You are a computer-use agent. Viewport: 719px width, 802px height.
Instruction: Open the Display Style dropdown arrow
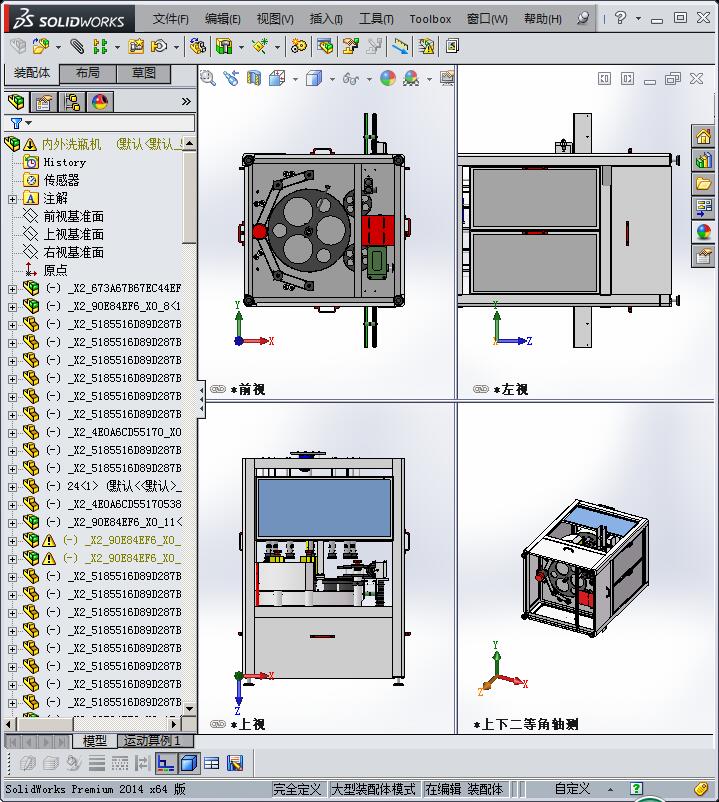tap(332, 79)
